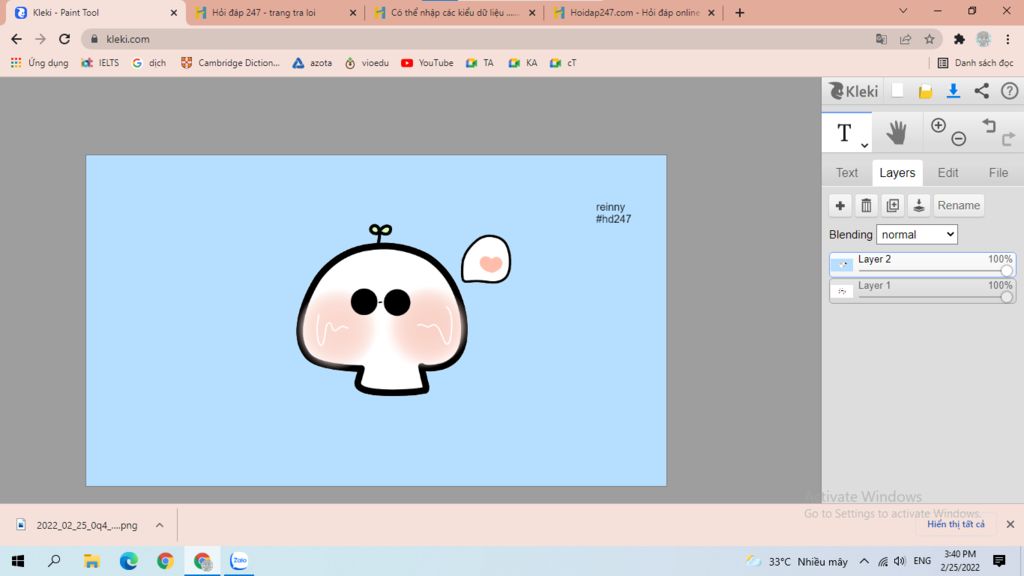
Task: Select Layer 1 in layers list
Action: tap(922, 291)
